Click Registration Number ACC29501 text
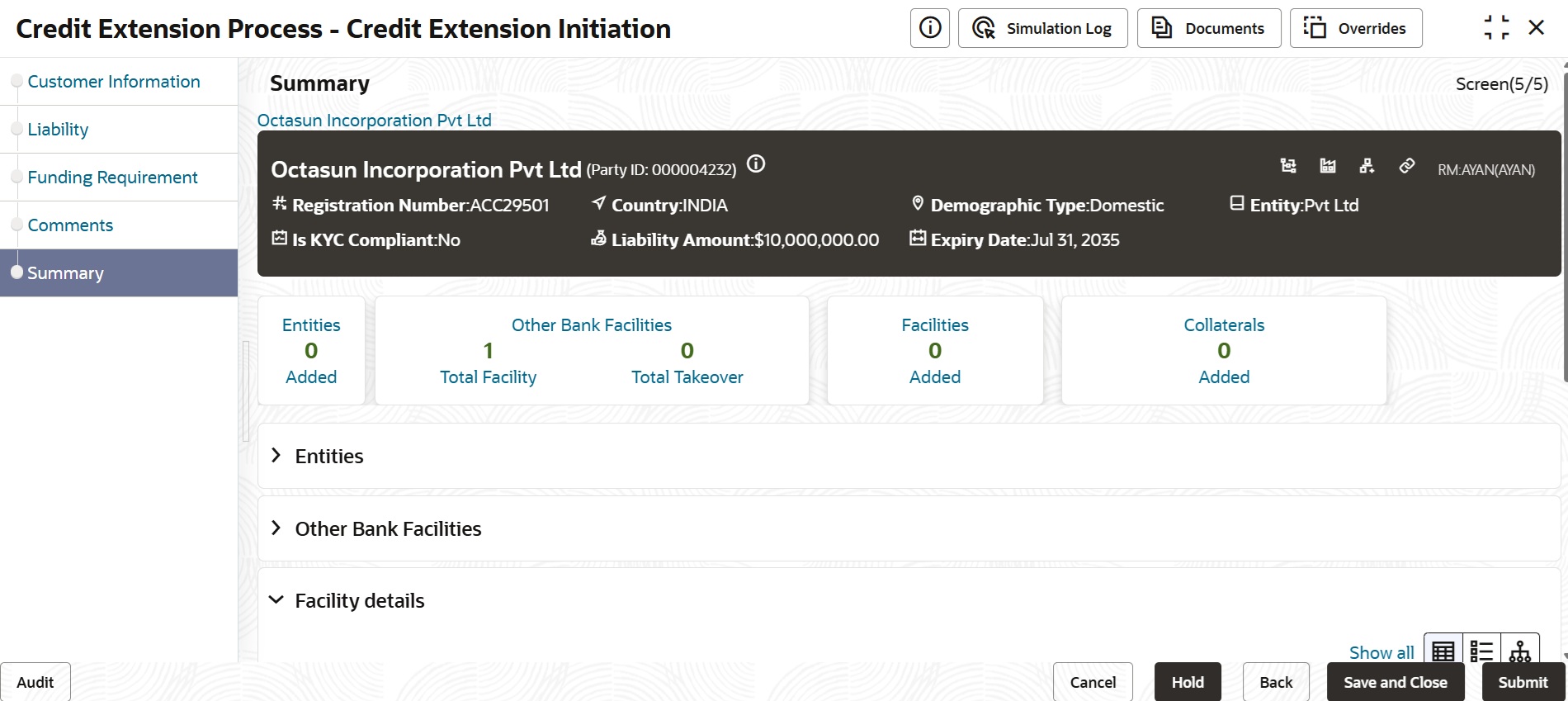1568x701 pixels. (421, 206)
